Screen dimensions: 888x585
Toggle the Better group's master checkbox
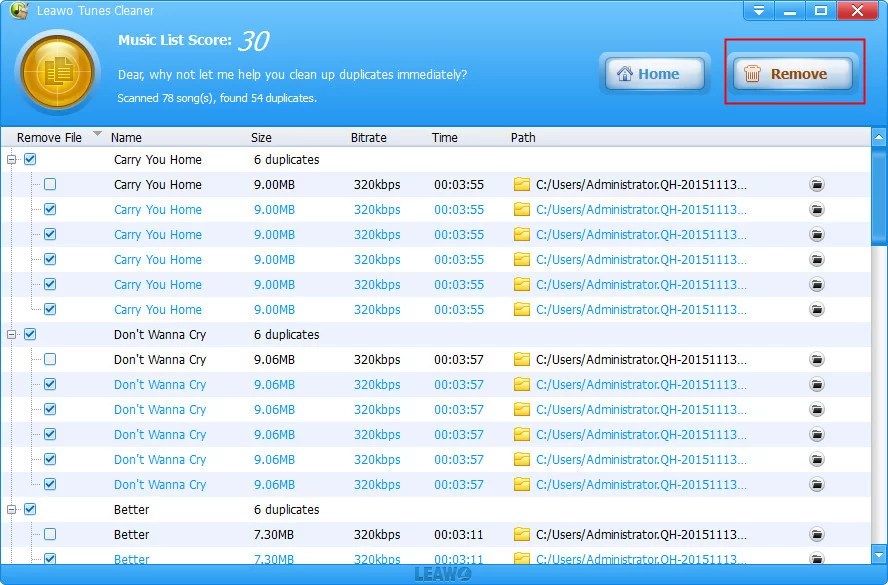pyautogui.click(x=29, y=509)
